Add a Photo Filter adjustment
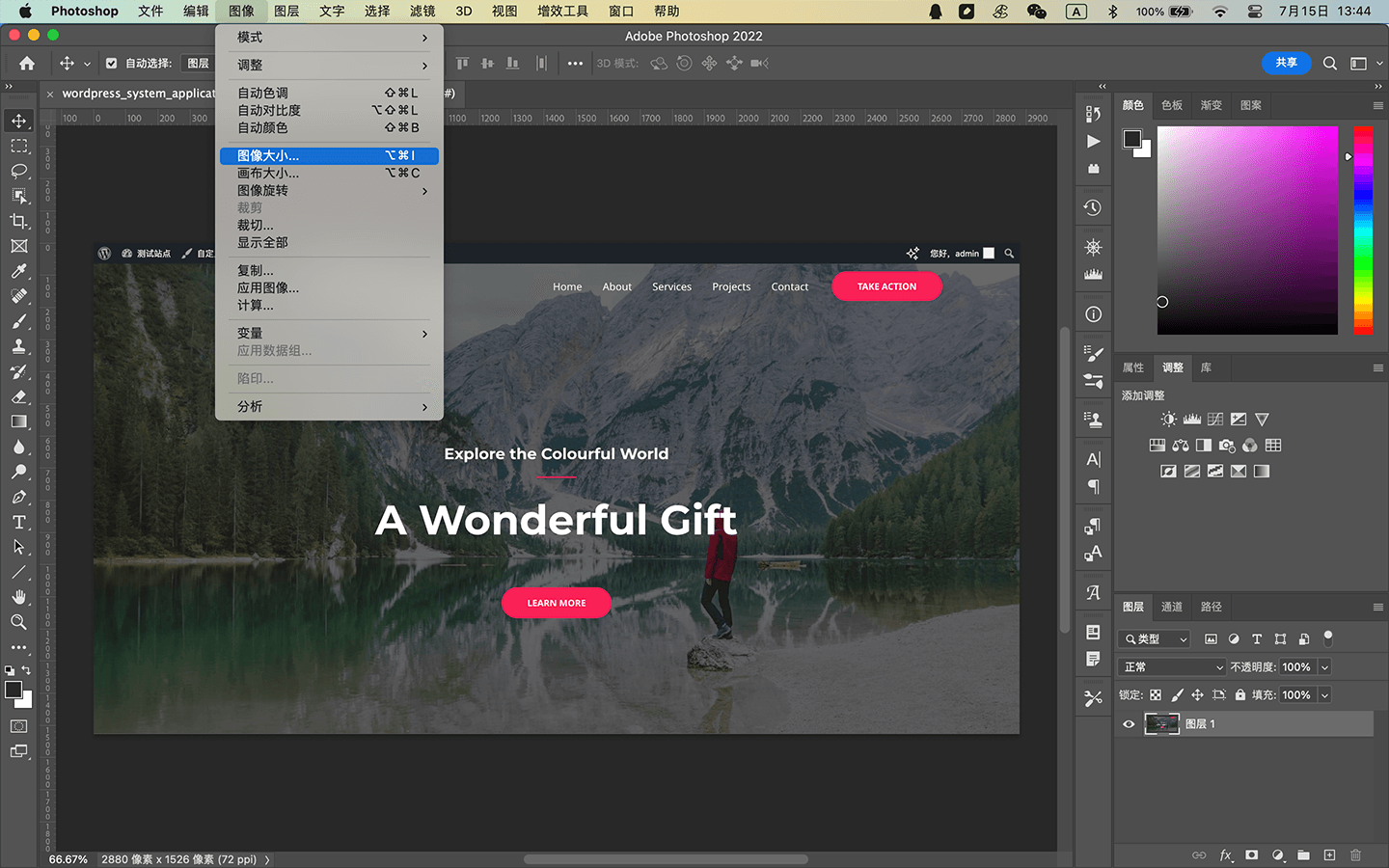Screen dimensions: 1389x868 [x=1227, y=446]
